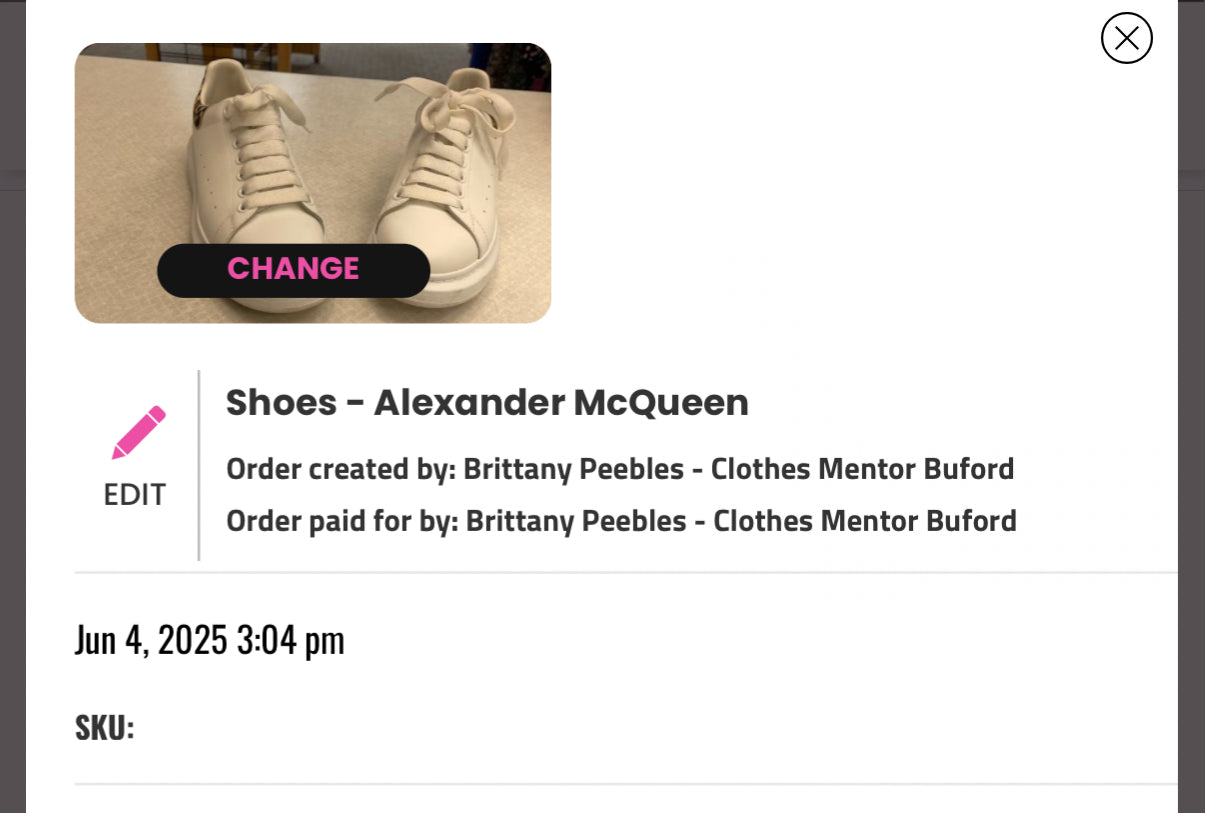Screen dimensions: 1206x813
Task: Click the pink X stroke inside close circle
Action: 1127,38
